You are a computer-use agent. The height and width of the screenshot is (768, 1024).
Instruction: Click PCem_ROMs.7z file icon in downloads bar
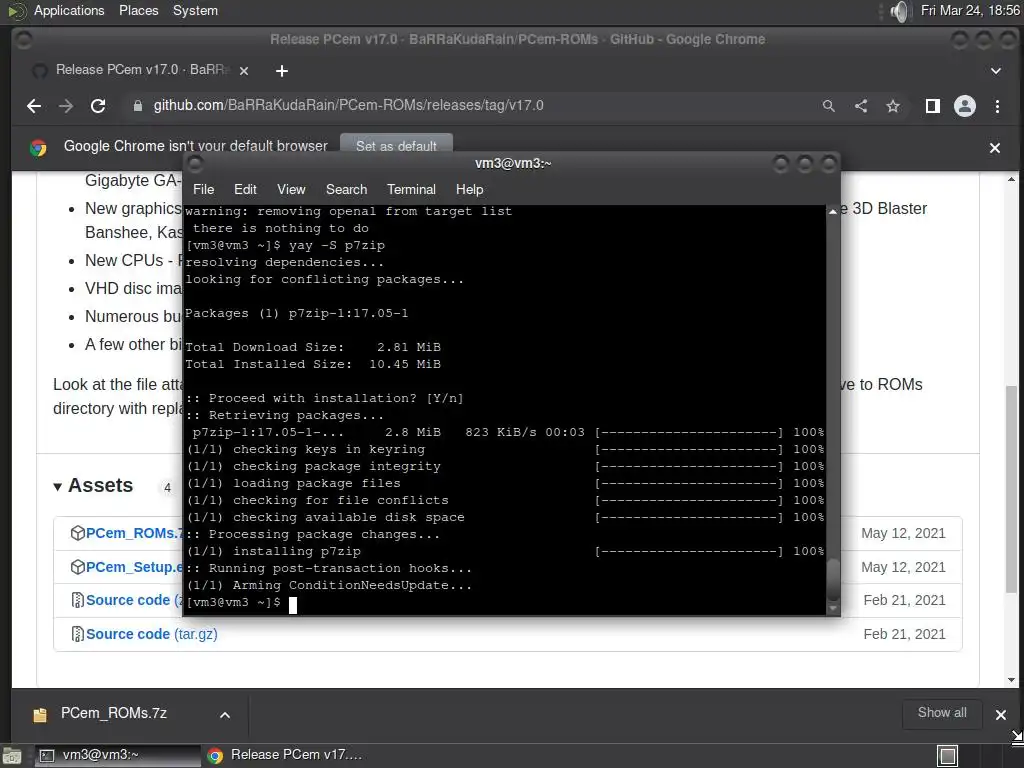40,714
